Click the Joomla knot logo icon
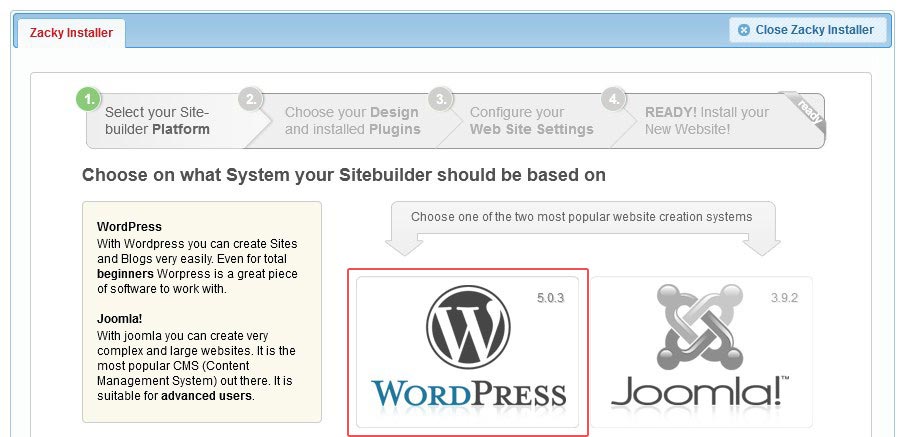903x437 pixels. coord(700,326)
